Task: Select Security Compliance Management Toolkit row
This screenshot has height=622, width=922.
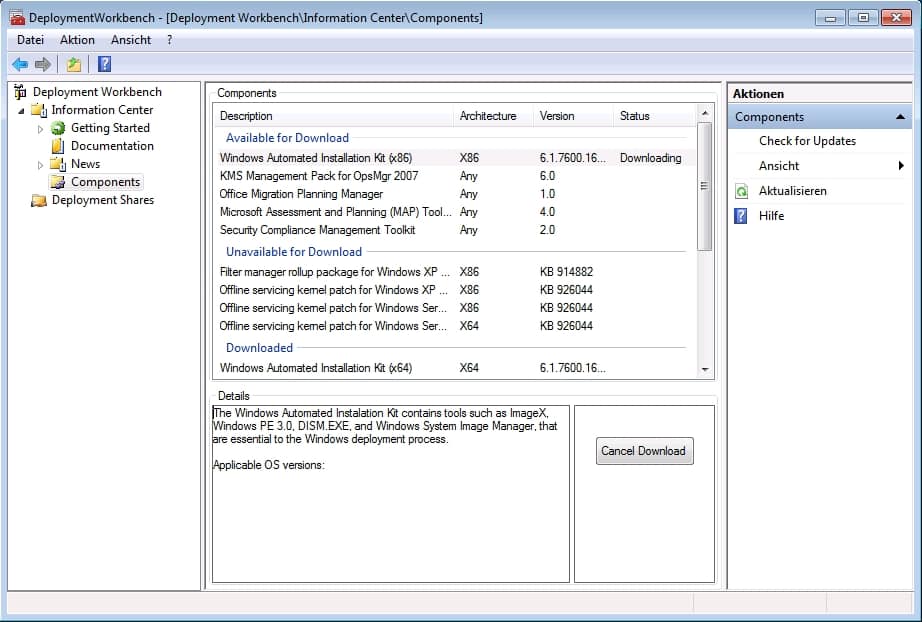Action: (455, 230)
